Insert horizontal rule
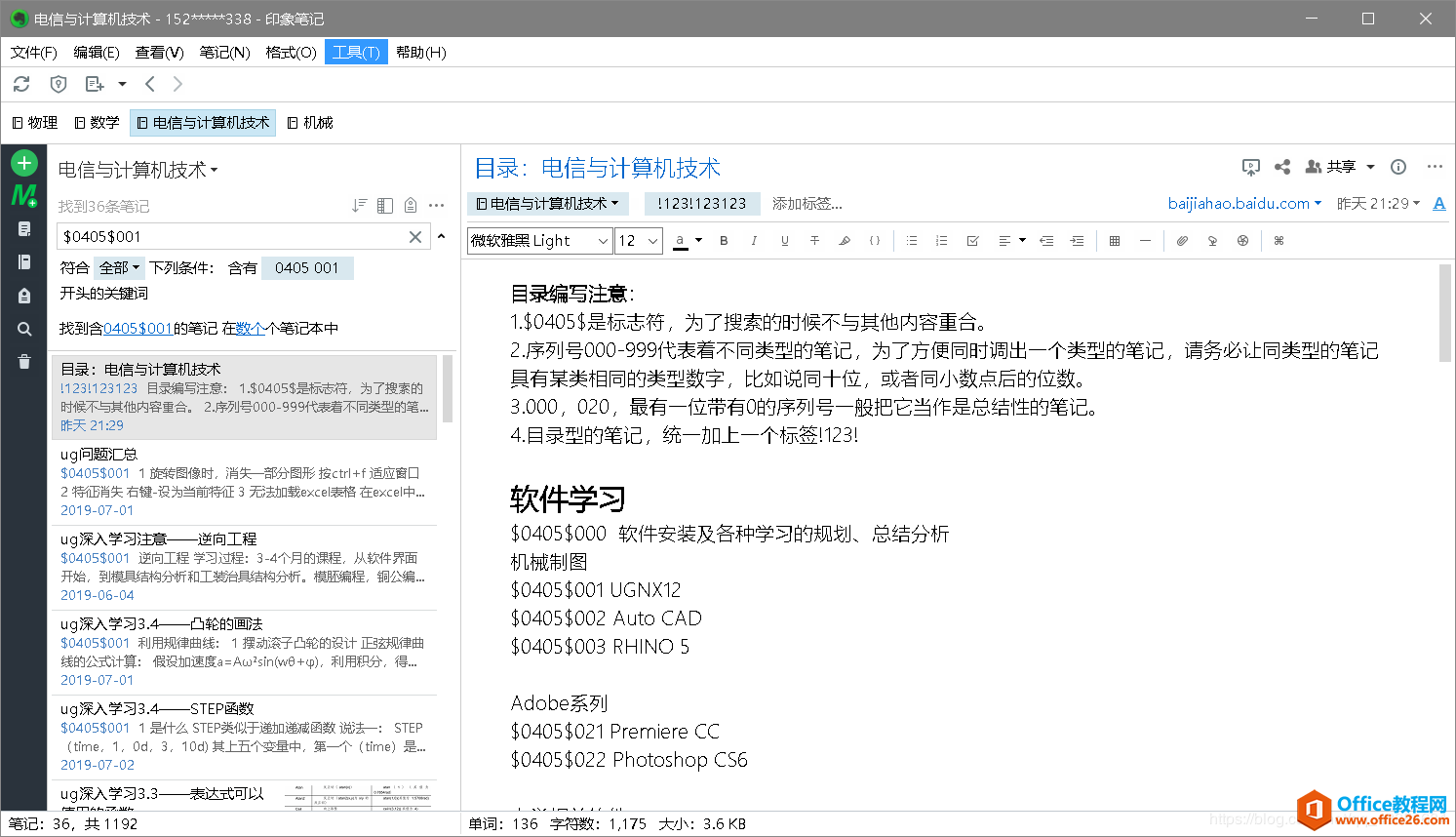 click(1145, 240)
